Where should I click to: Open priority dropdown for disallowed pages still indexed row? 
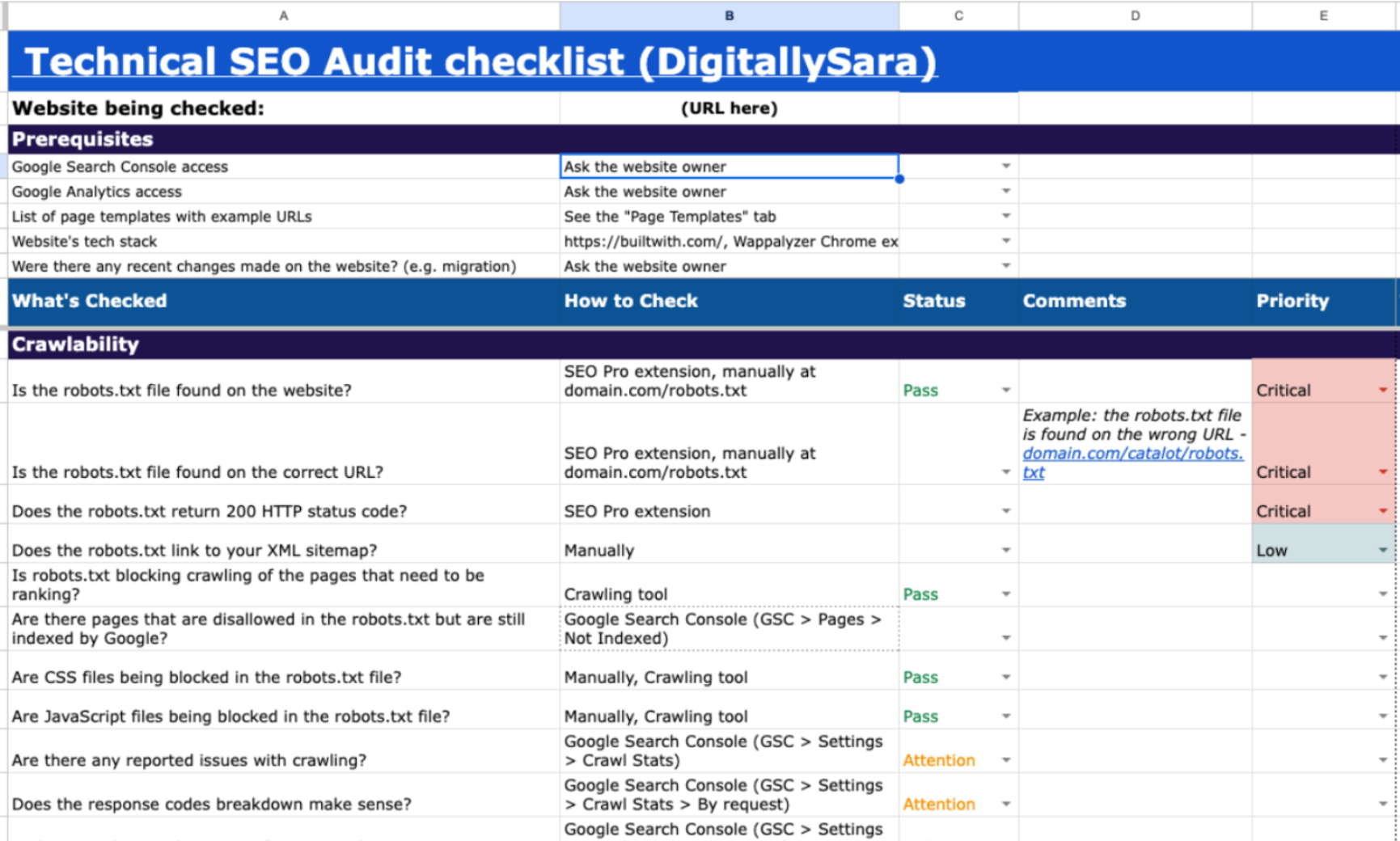click(1383, 638)
